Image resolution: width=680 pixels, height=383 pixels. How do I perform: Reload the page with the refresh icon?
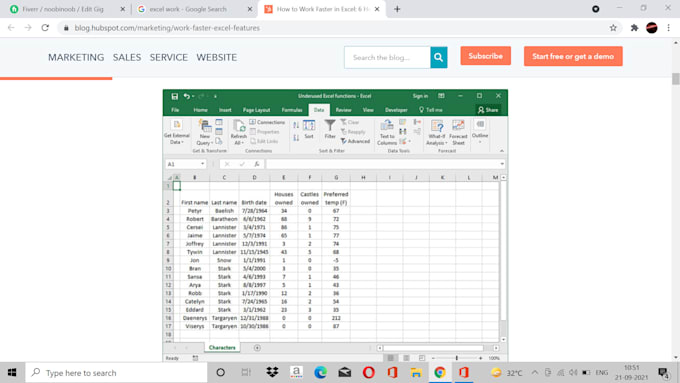(45, 28)
